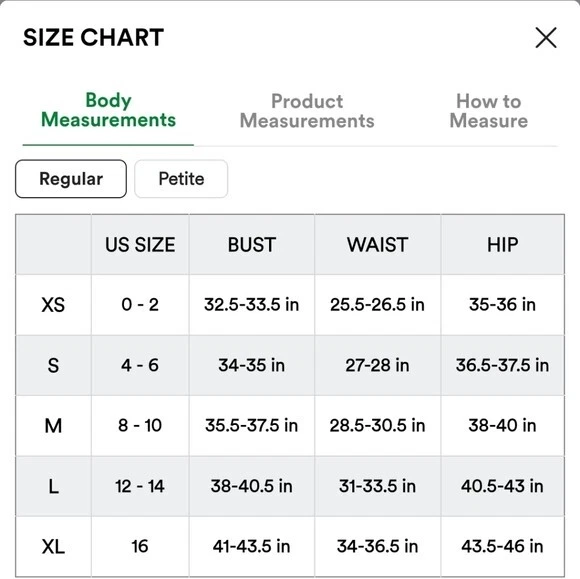Click the 32.5-33.5 in bust cell
This screenshot has width=580, height=579.
(252, 305)
